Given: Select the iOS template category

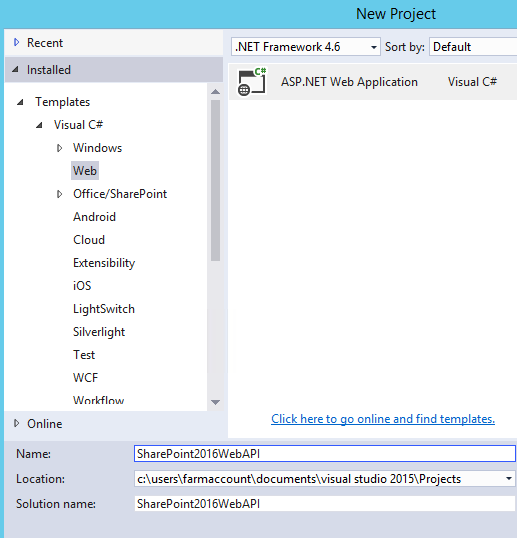Looking at the screenshot, I should [x=82, y=286].
